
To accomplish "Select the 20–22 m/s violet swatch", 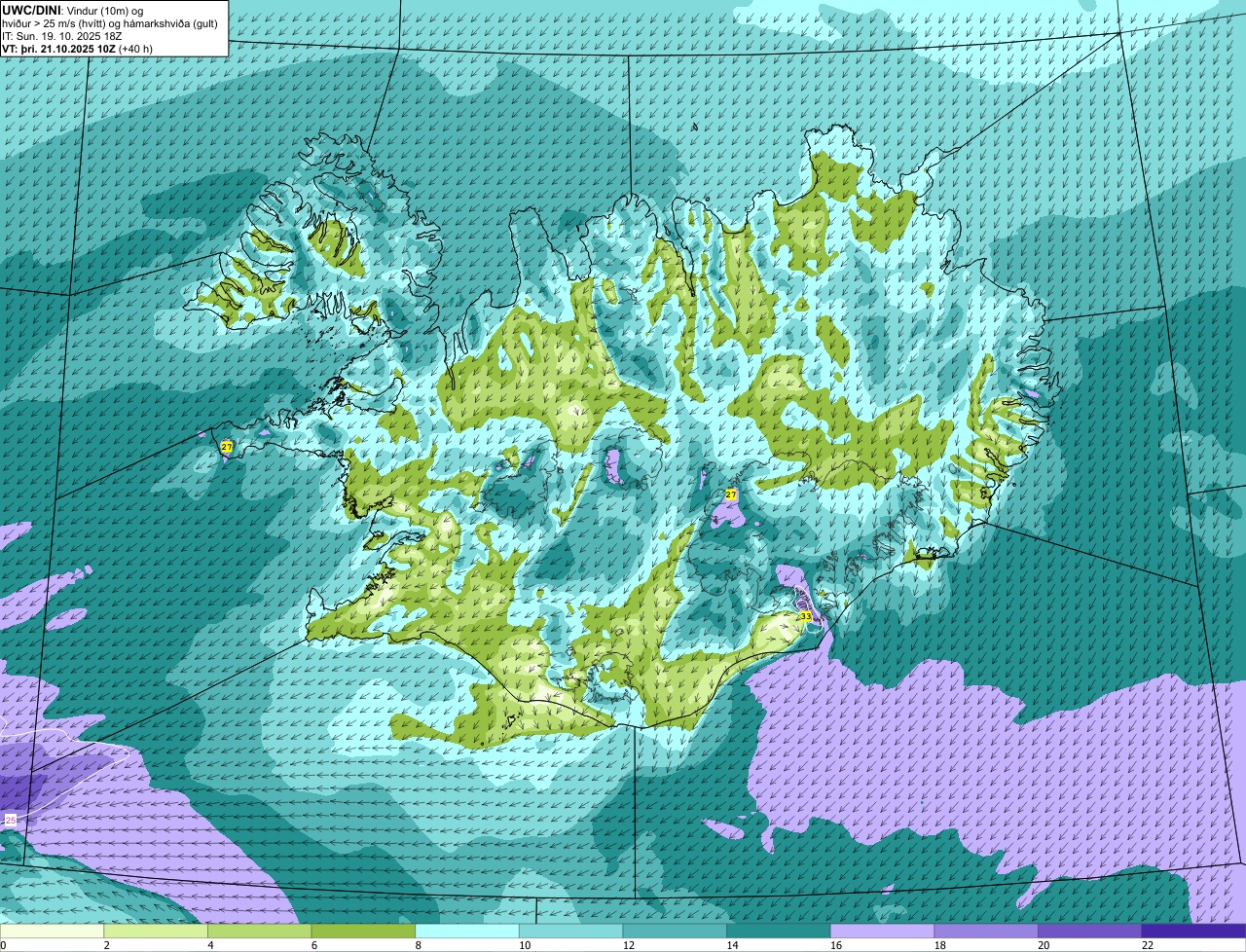I will (x=1090, y=931).
